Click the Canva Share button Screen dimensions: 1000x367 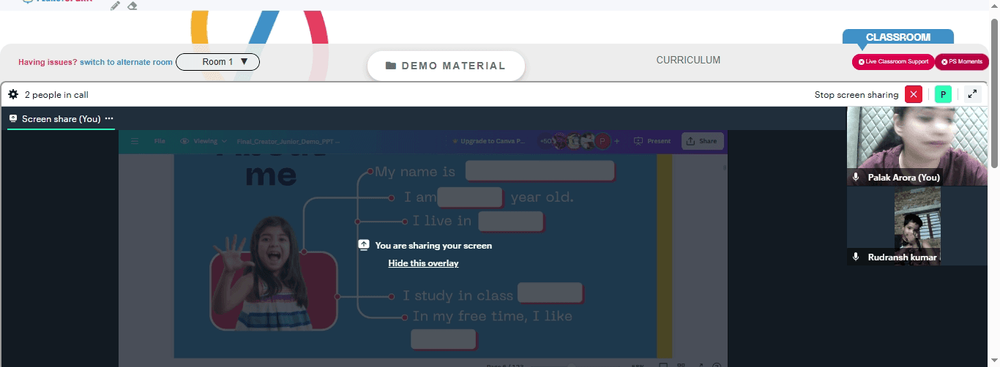tap(702, 141)
